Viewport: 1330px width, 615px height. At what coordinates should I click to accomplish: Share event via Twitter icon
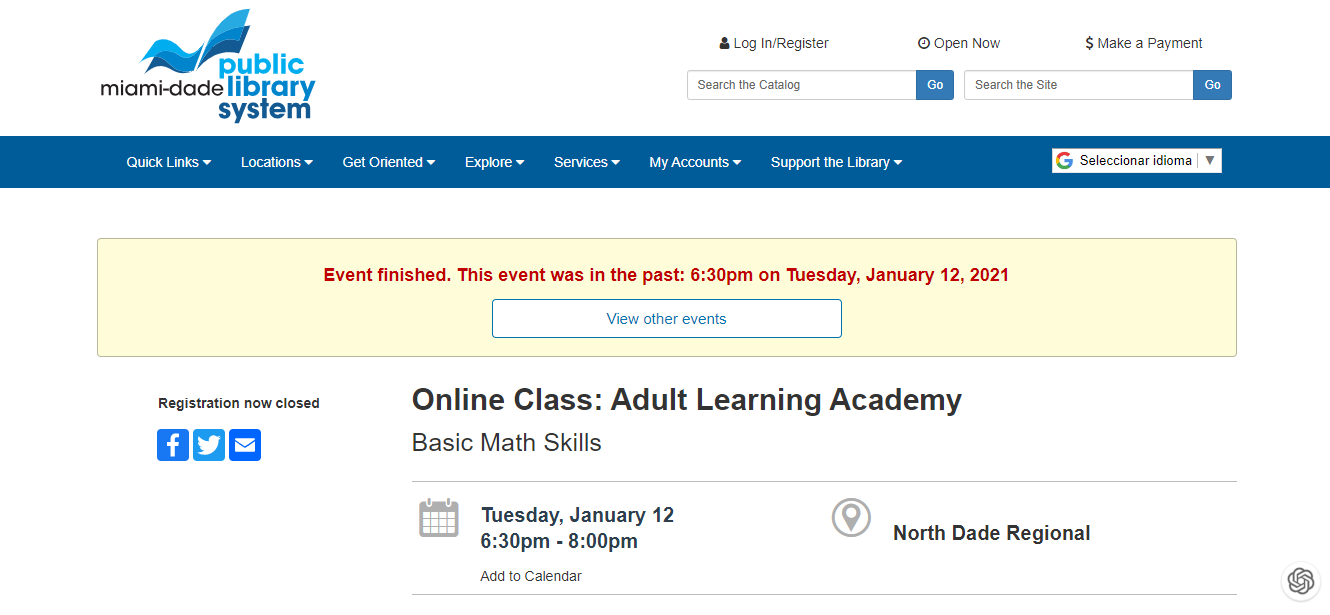[x=209, y=445]
